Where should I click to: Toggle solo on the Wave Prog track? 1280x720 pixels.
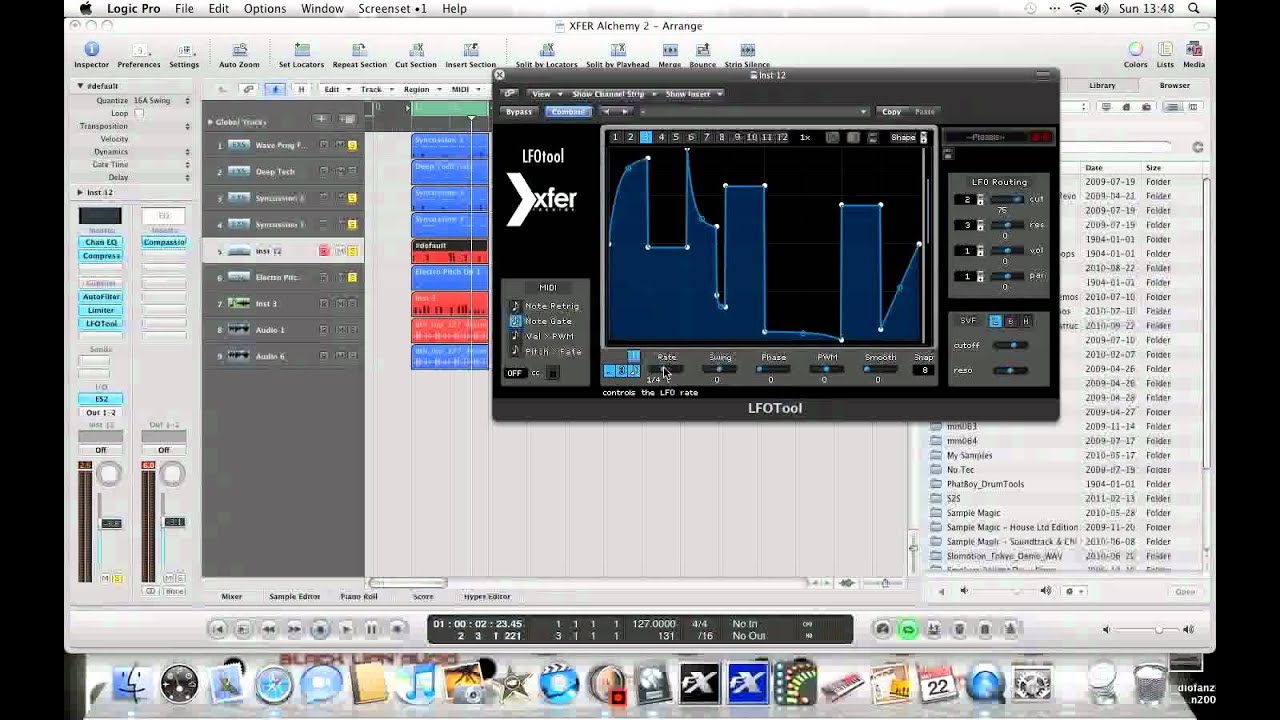coord(352,145)
